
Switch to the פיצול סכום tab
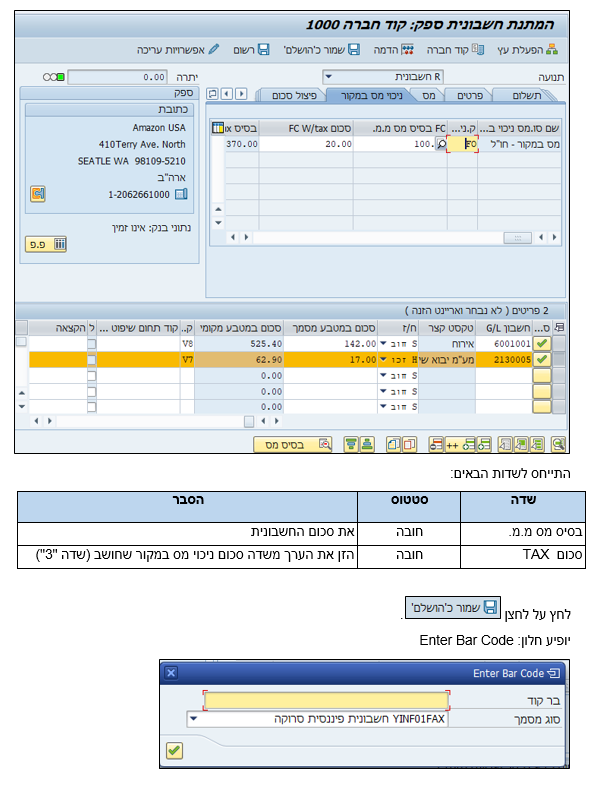pyautogui.click(x=293, y=95)
